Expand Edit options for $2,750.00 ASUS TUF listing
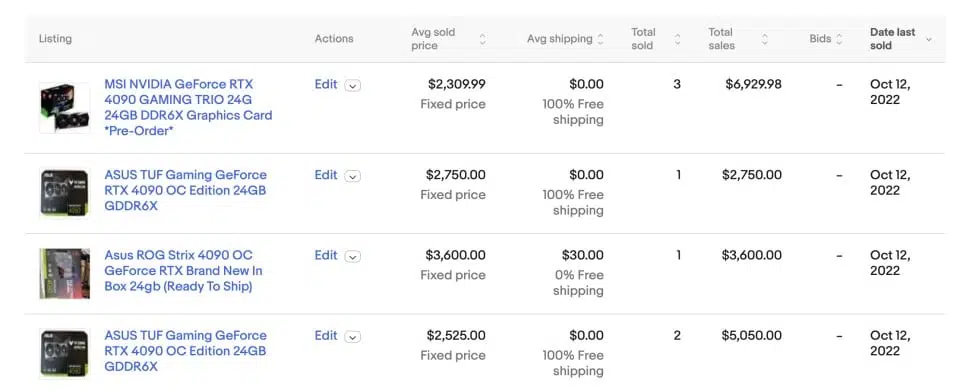This screenshot has height=392, width=960. click(352, 176)
